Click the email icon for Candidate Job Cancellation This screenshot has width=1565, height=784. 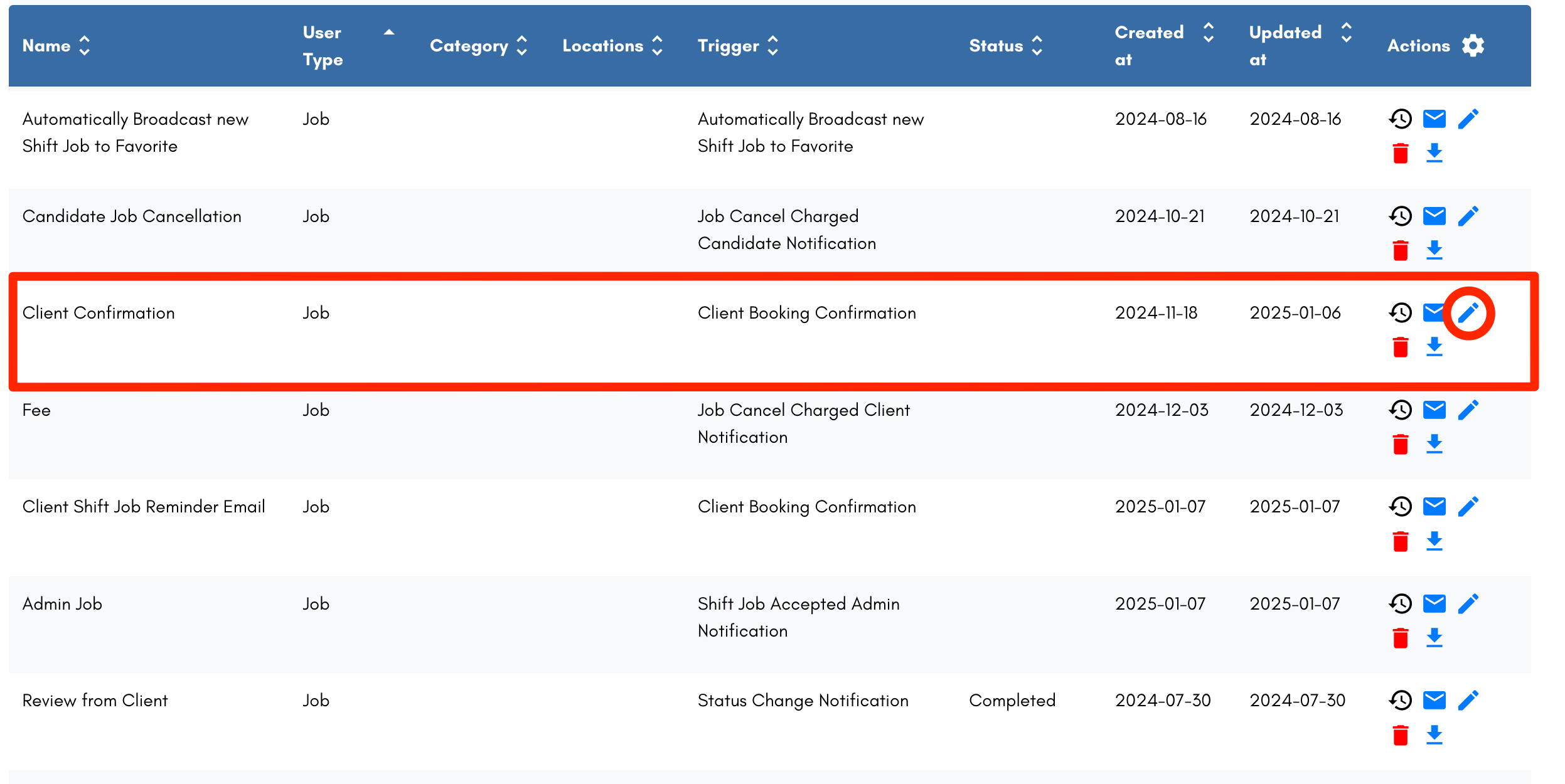click(x=1434, y=216)
